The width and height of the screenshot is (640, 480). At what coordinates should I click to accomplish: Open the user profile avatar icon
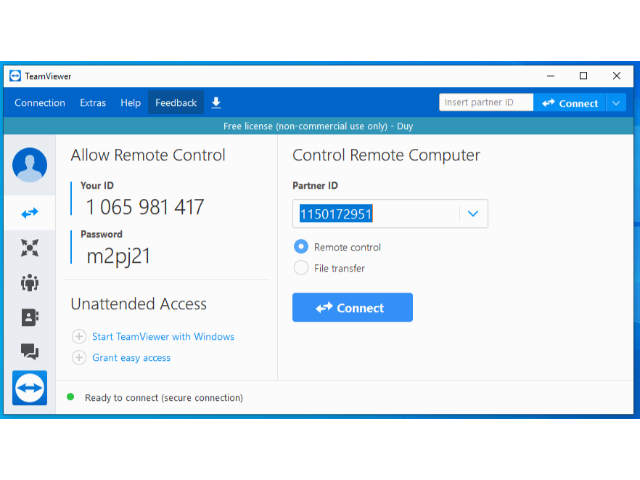pyautogui.click(x=29, y=164)
